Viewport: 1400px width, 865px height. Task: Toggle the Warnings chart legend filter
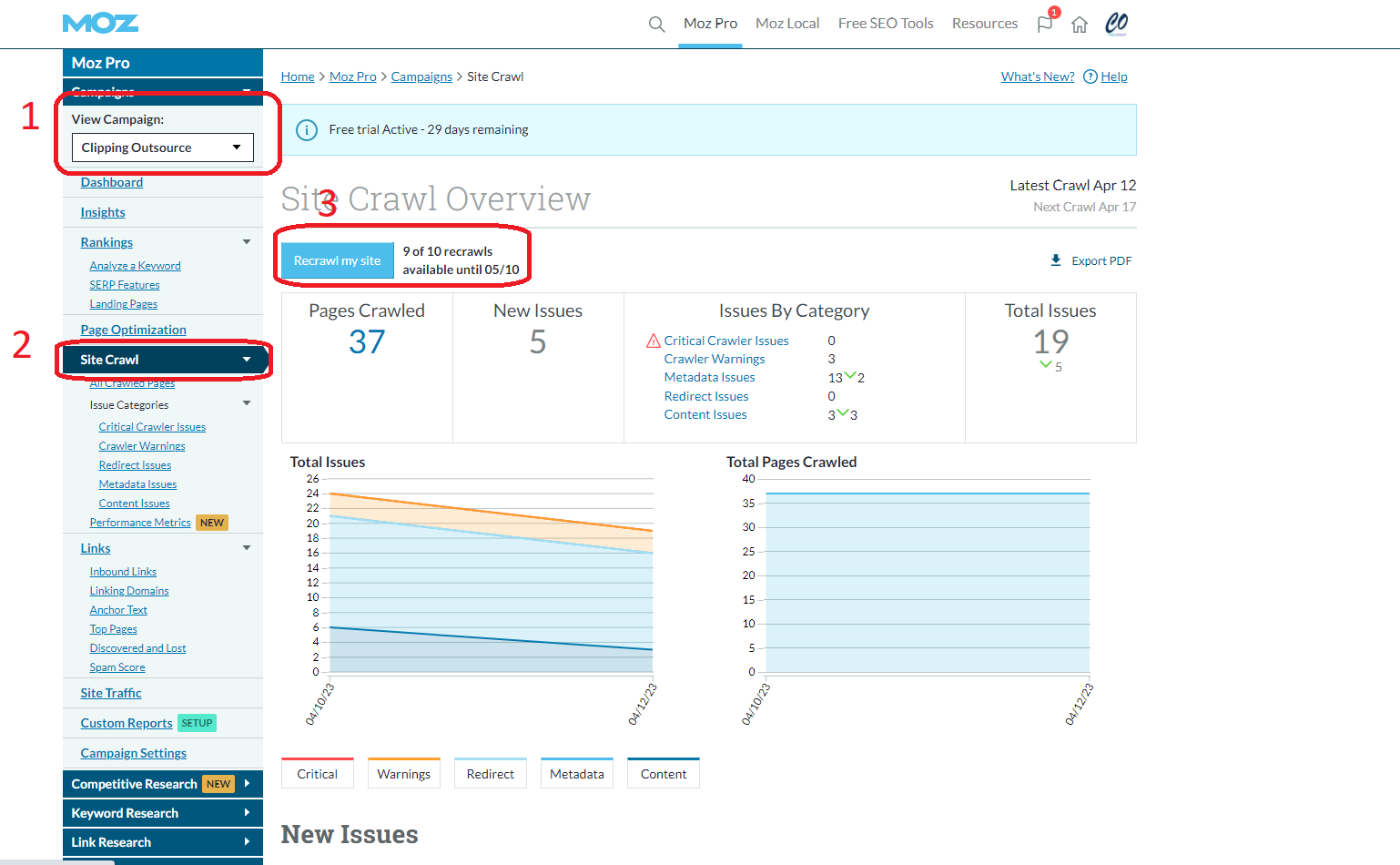pos(403,774)
